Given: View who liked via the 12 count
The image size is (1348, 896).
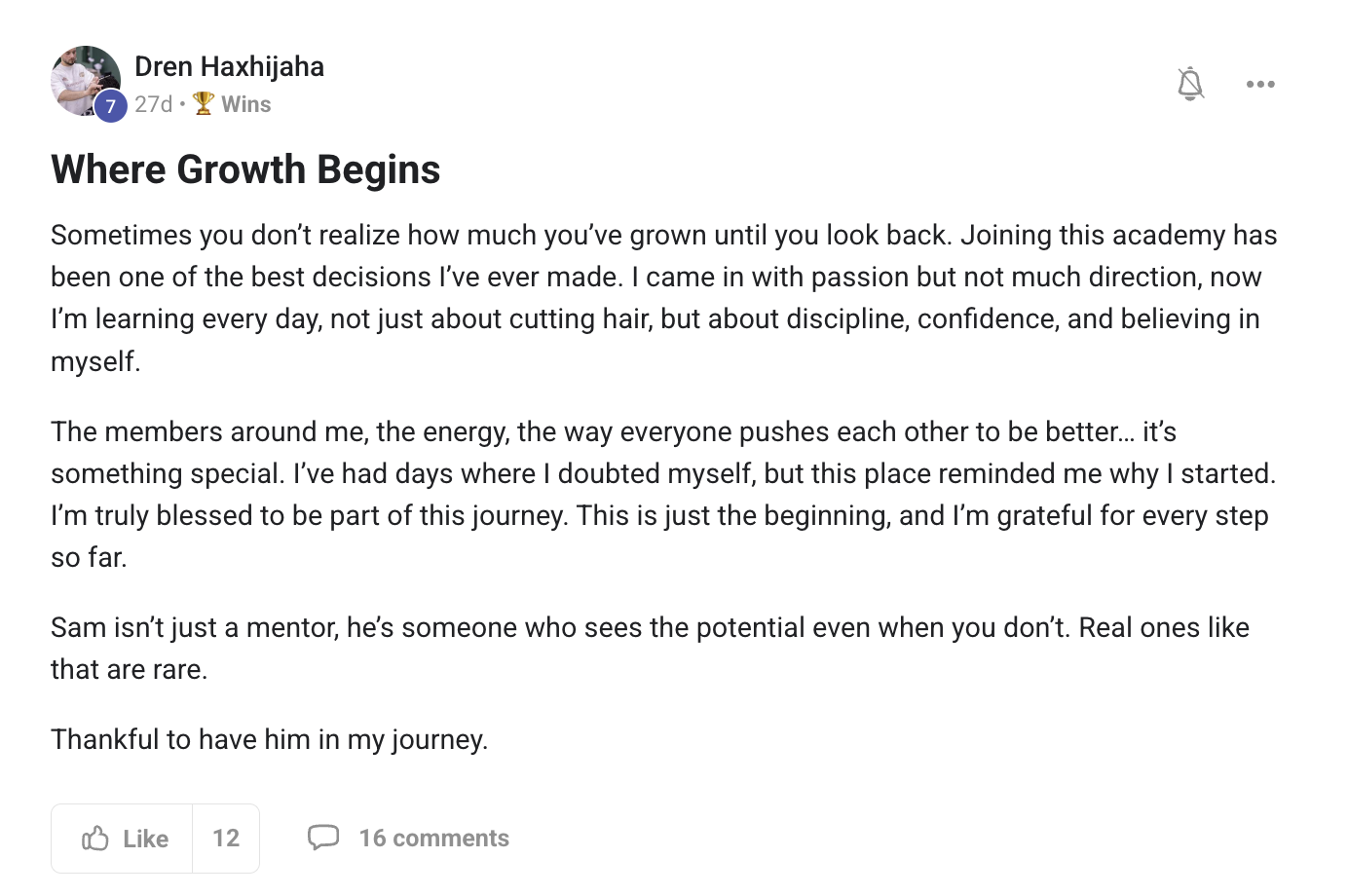Looking at the screenshot, I should [x=226, y=839].
